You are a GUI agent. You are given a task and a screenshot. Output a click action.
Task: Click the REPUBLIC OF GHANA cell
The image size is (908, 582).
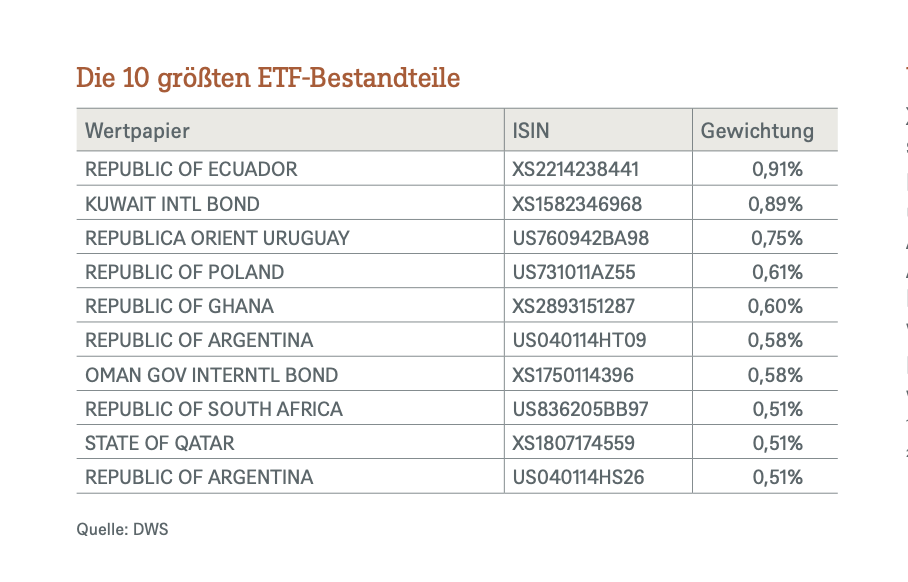(x=179, y=306)
